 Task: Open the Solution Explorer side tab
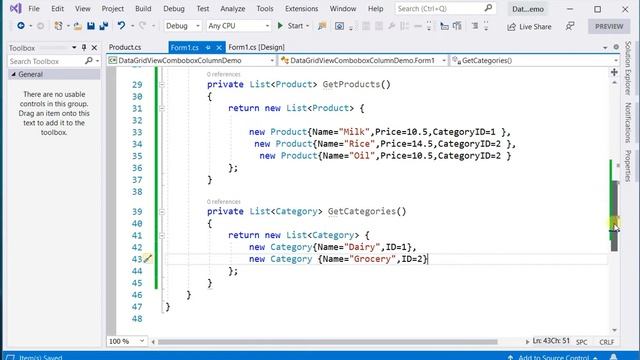point(628,68)
